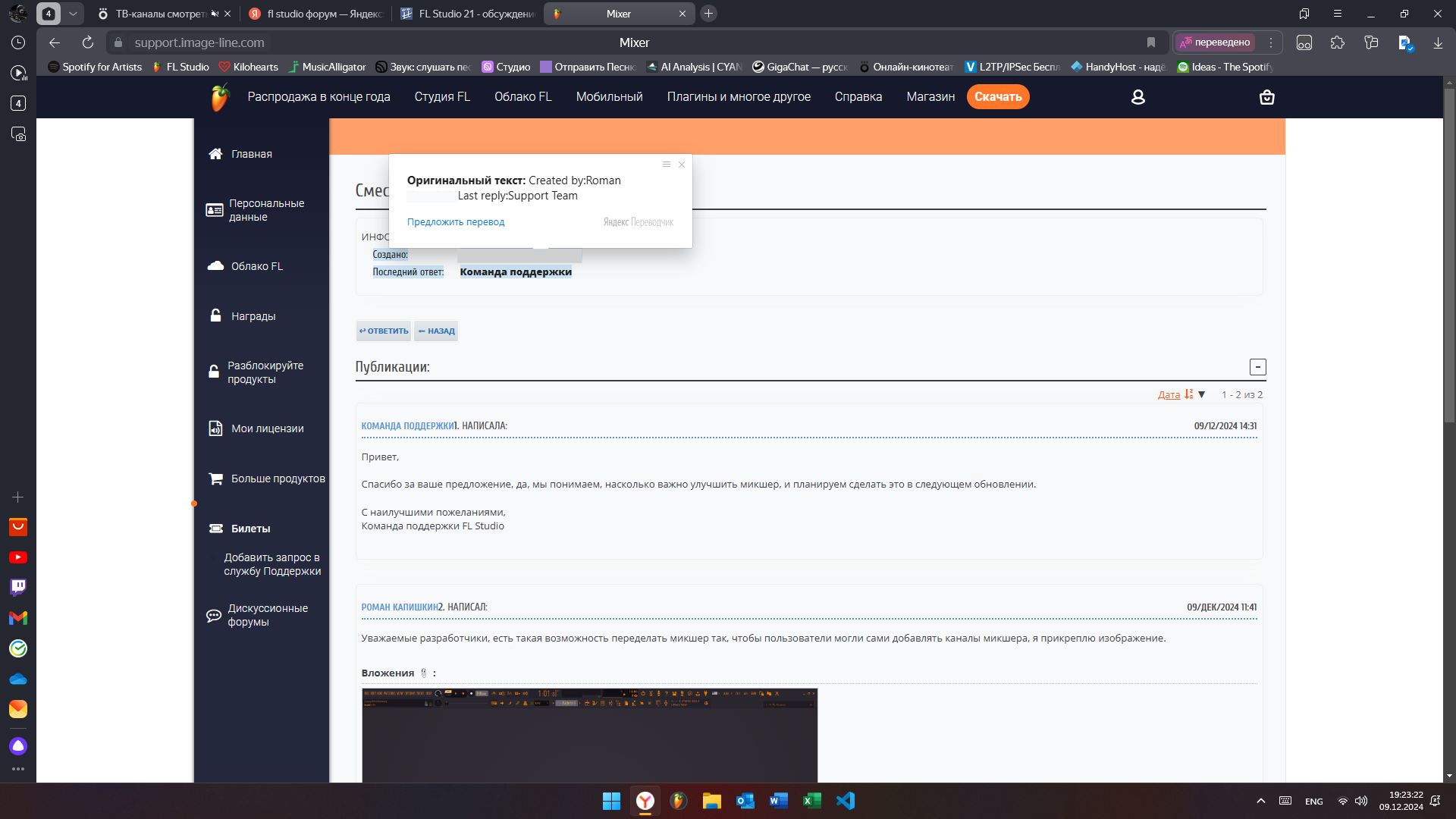
Task: Open YouTube from the browser sidebar
Action: 18,557
